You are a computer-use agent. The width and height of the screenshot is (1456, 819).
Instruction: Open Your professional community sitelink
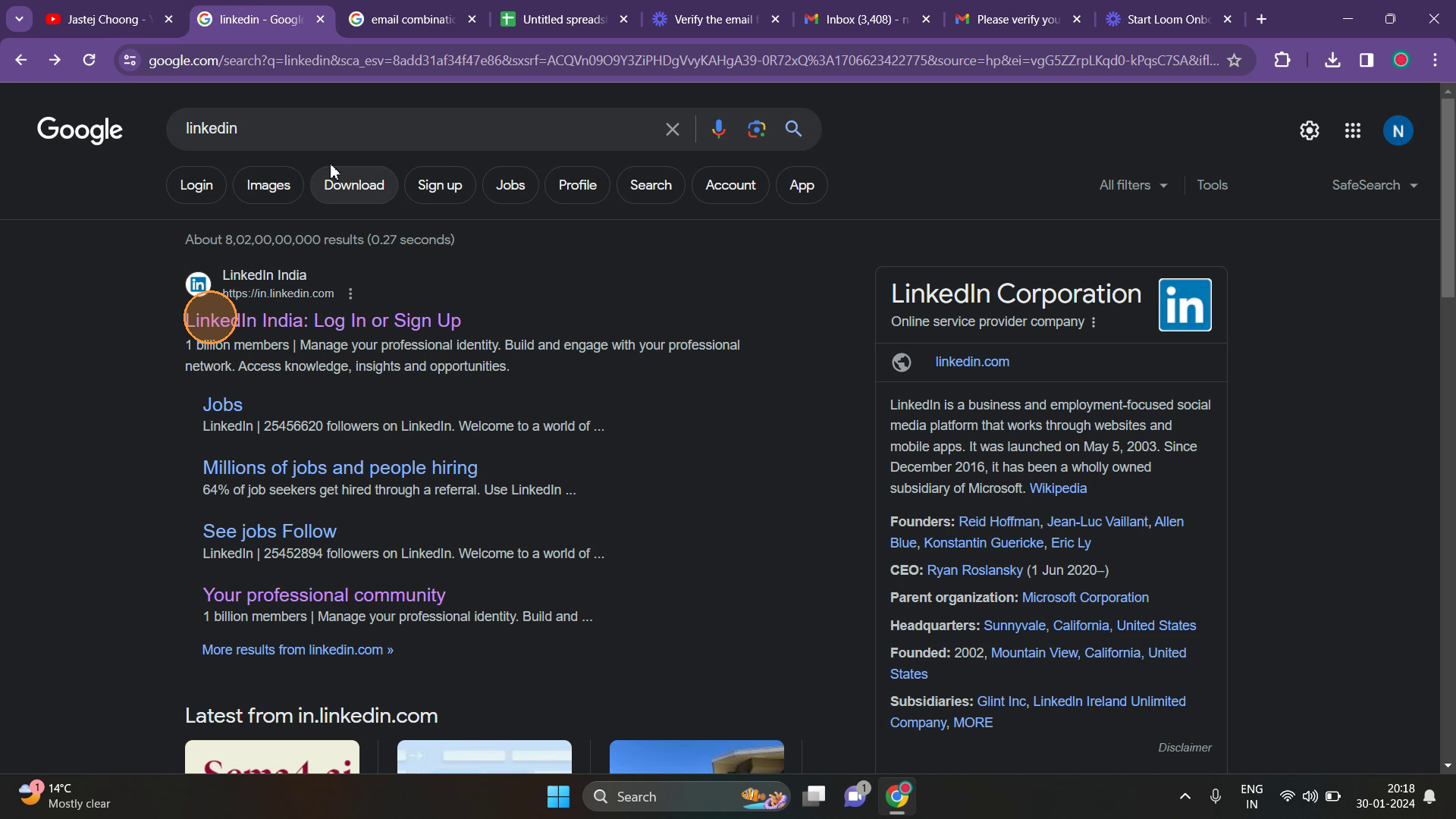click(x=324, y=595)
